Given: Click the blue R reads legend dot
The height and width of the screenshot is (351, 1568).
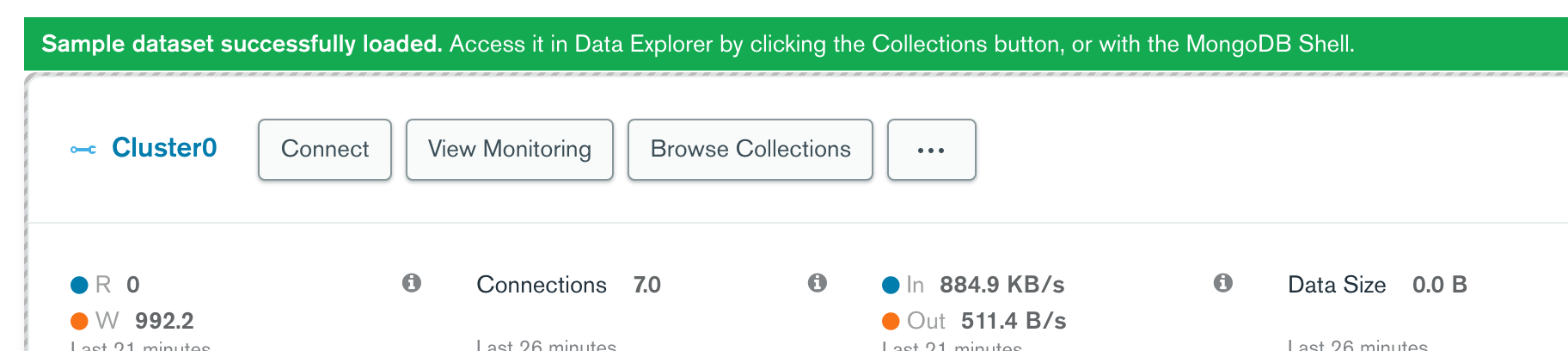Looking at the screenshot, I should 79,285.
